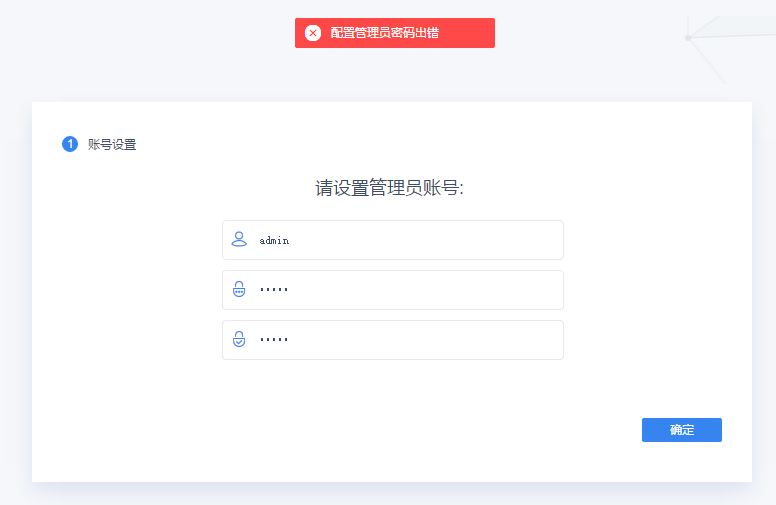Click the padlock icon in the password field
776x505 pixels.
pos(239,290)
